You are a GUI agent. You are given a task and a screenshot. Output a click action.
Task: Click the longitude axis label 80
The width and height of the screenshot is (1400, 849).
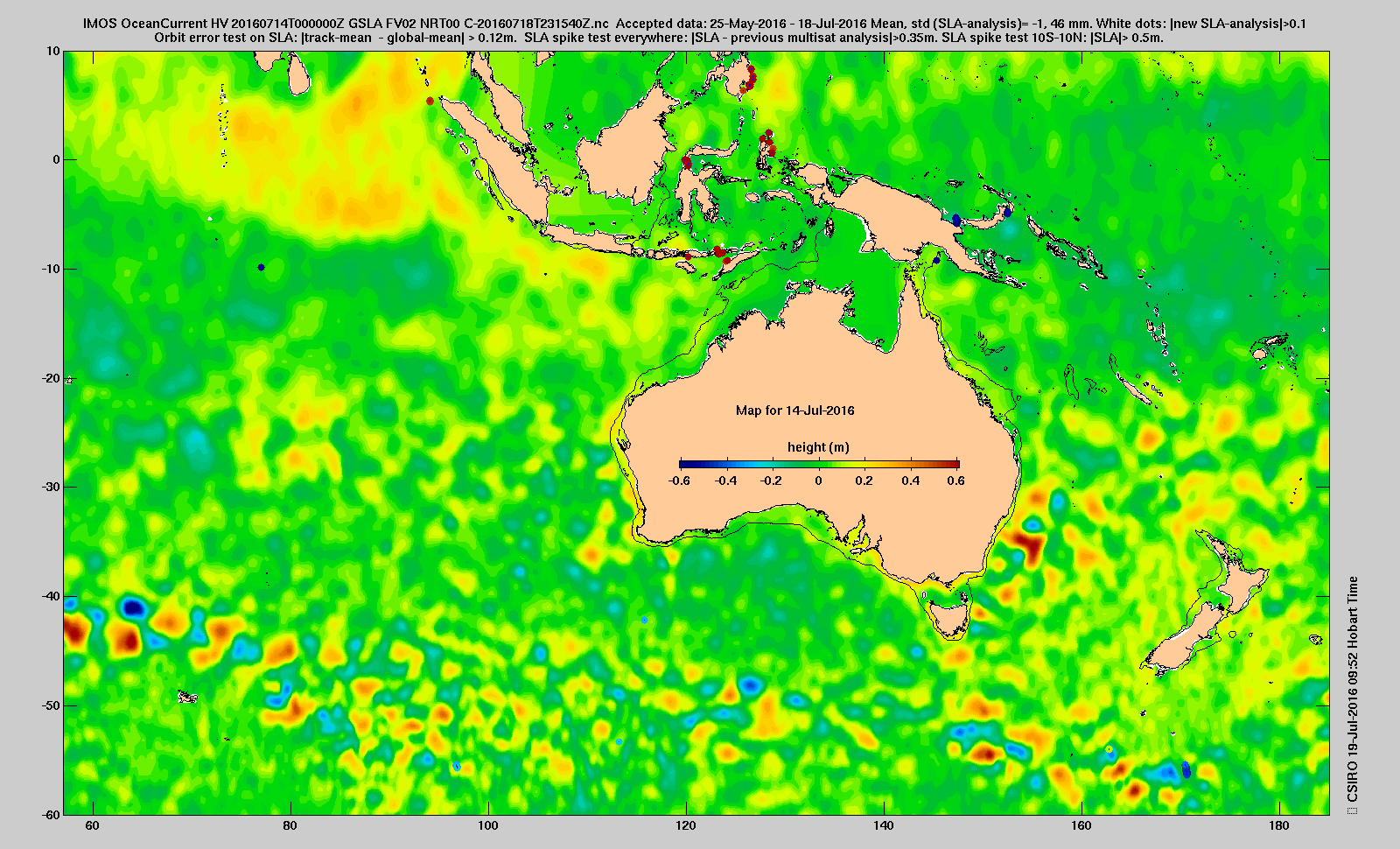290,825
